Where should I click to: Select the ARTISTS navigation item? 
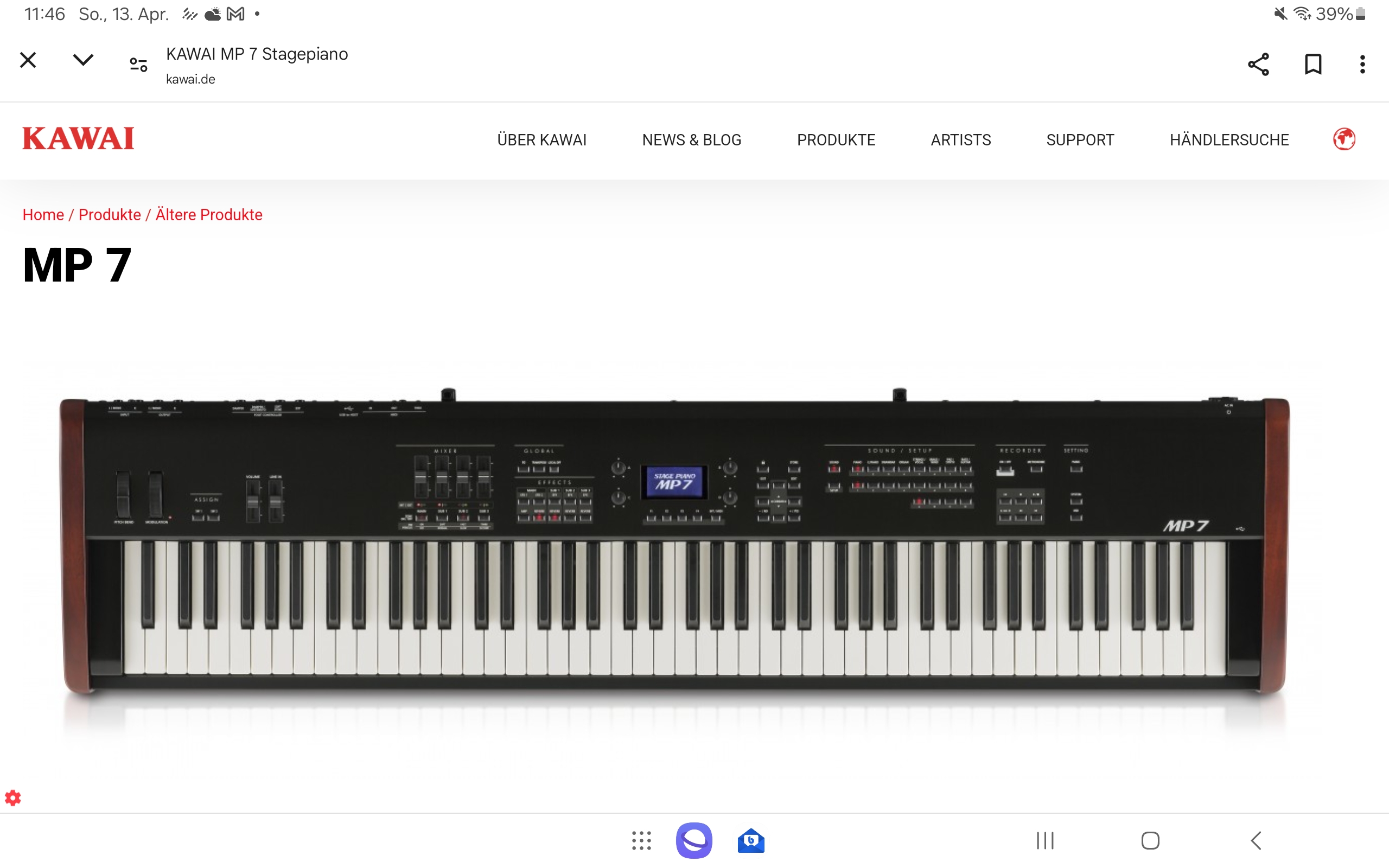(961, 139)
